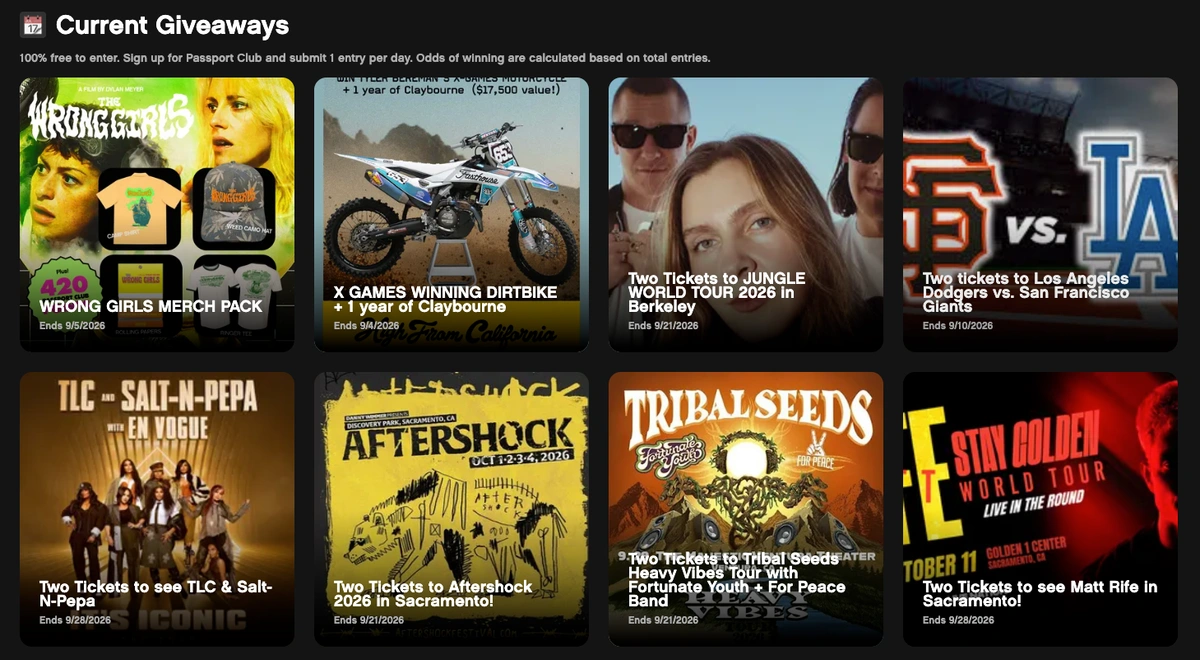The image size is (1200, 660).
Task: Open the Dodgers vs. Giants tickets card
Action: 1040,215
